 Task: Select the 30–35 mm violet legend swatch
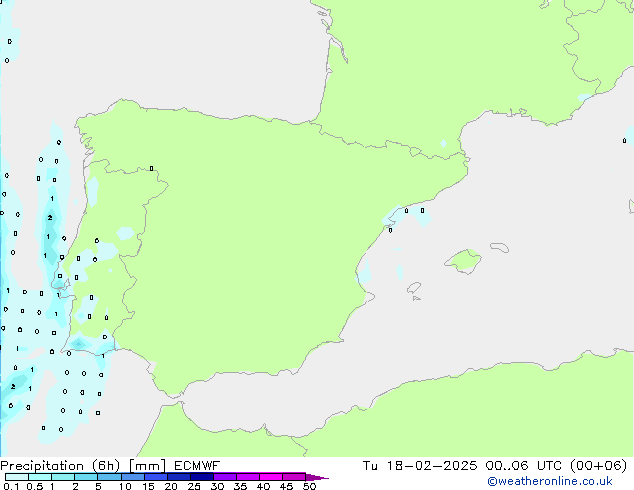coord(225,477)
